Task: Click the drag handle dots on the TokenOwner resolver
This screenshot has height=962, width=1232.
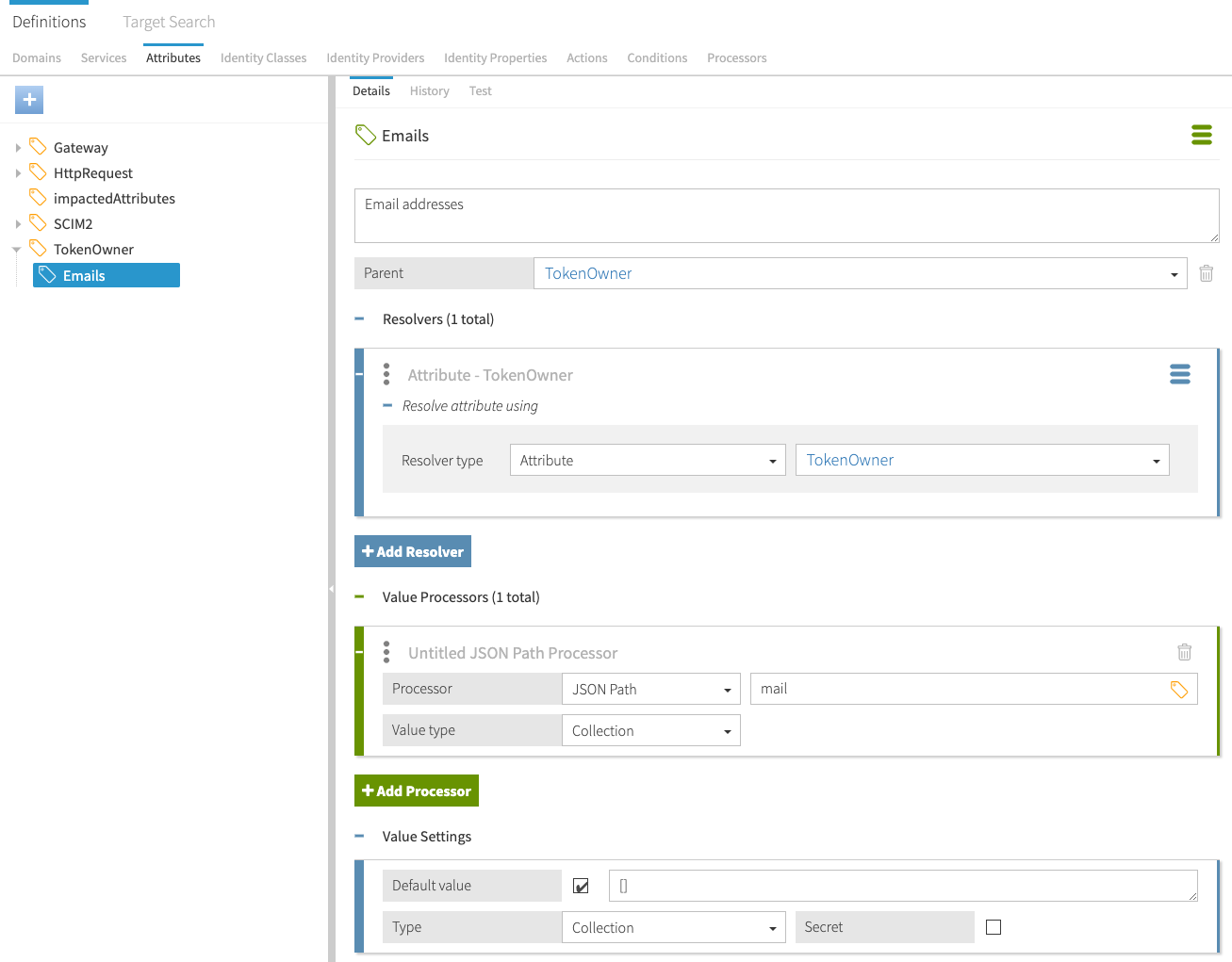Action: point(386,374)
